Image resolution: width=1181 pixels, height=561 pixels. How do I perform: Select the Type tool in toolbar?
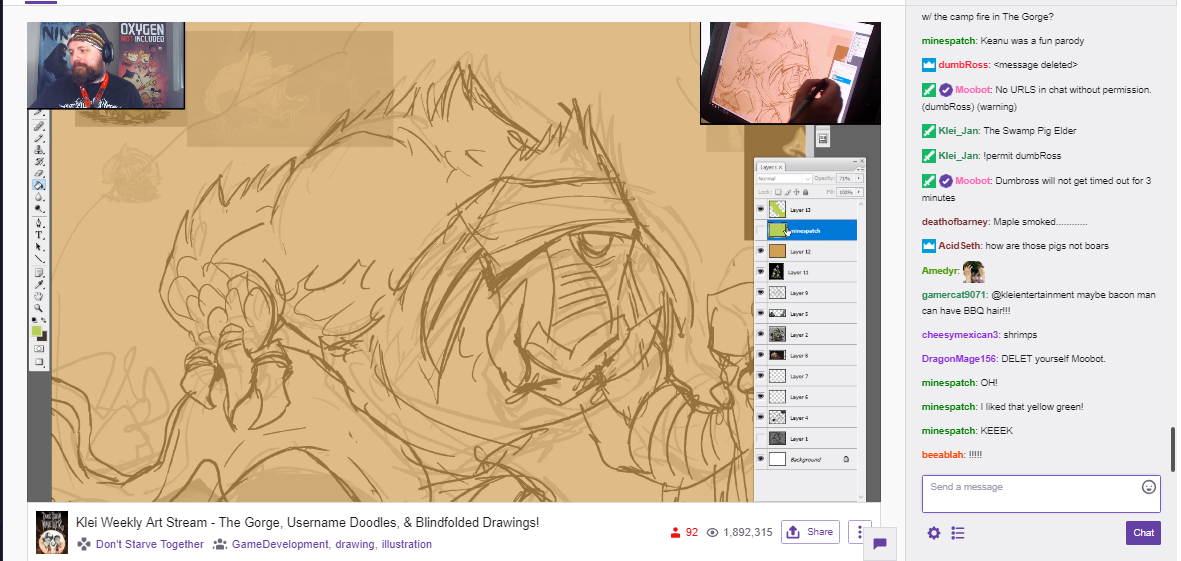39,235
